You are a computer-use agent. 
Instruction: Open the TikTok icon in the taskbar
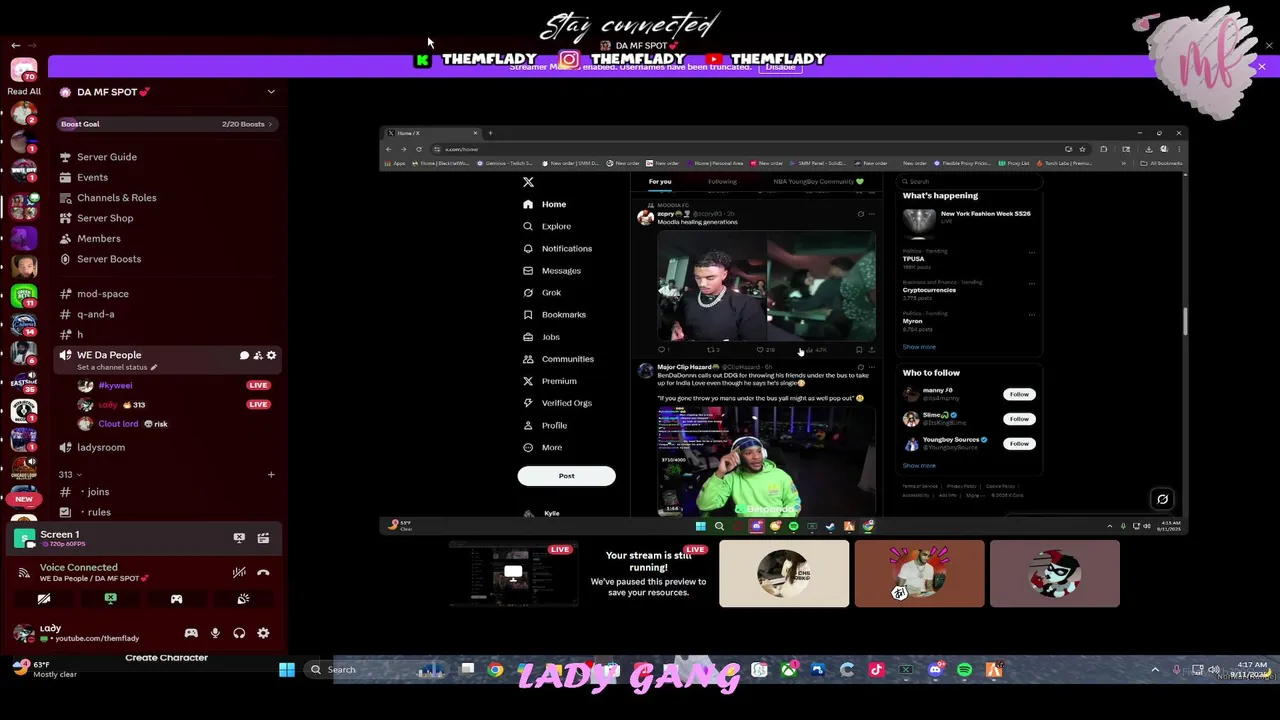(876, 670)
